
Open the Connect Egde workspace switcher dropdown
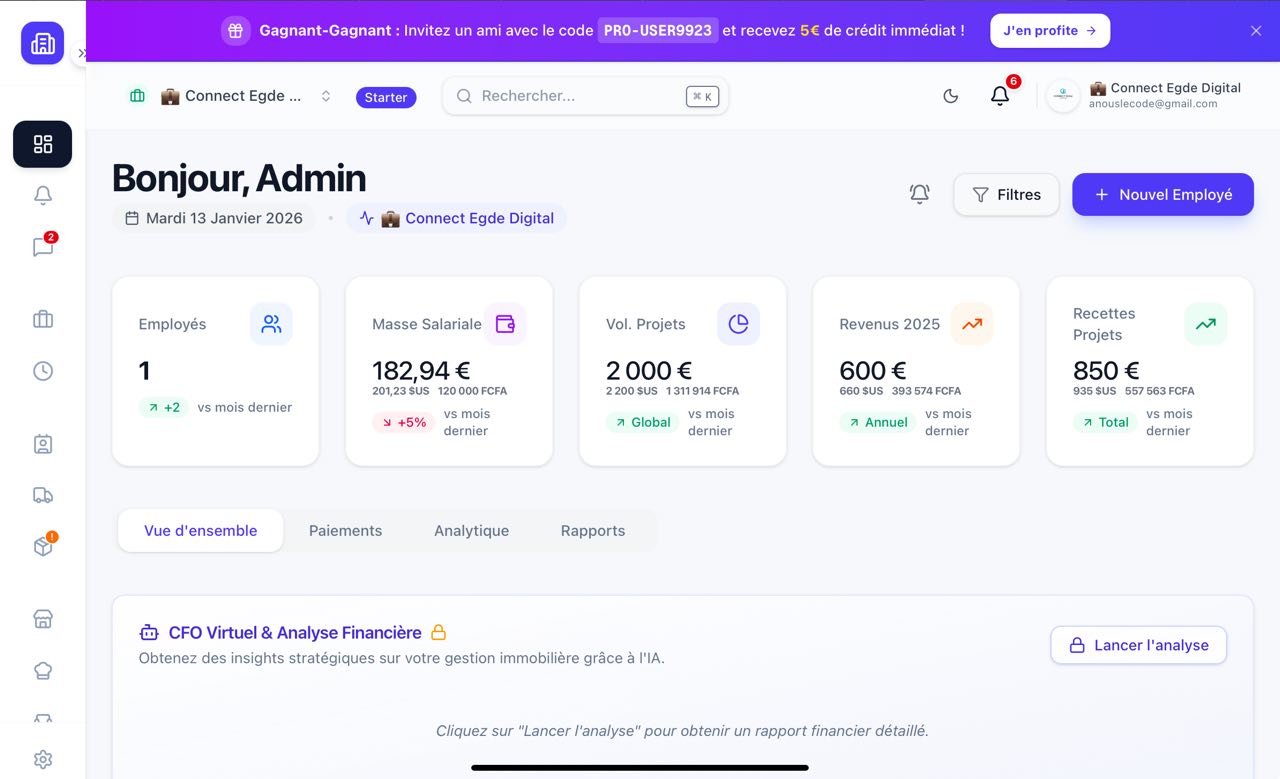tap(232, 96)
